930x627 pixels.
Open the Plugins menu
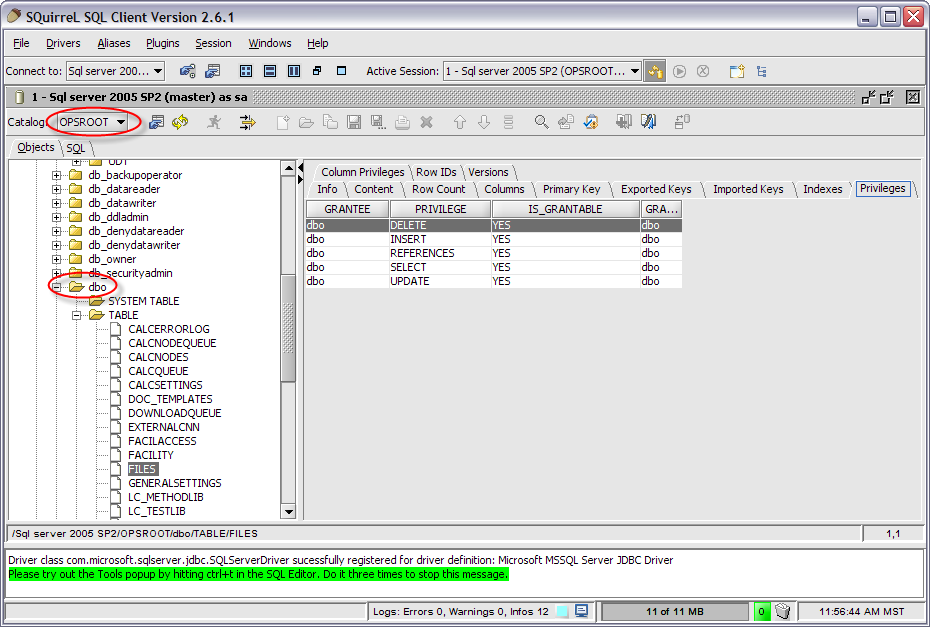tap(163, 43)
